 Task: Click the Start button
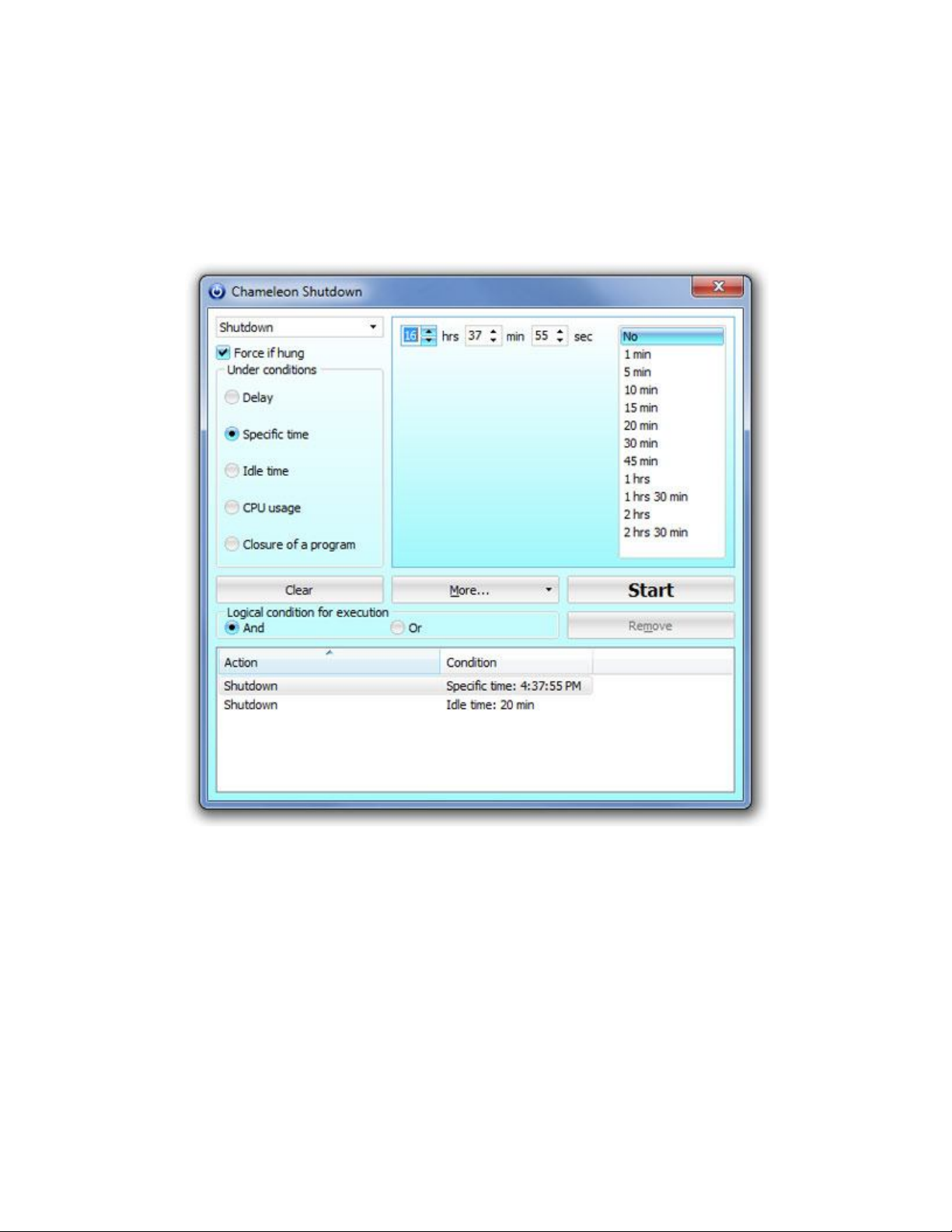coord(650,590)
